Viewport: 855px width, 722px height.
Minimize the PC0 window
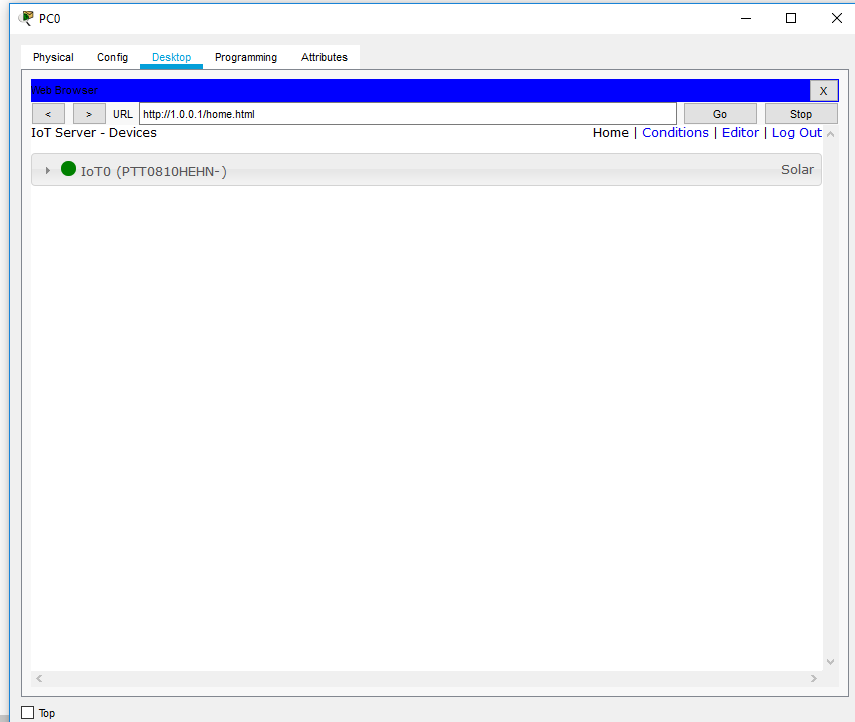tap(746, 19)
